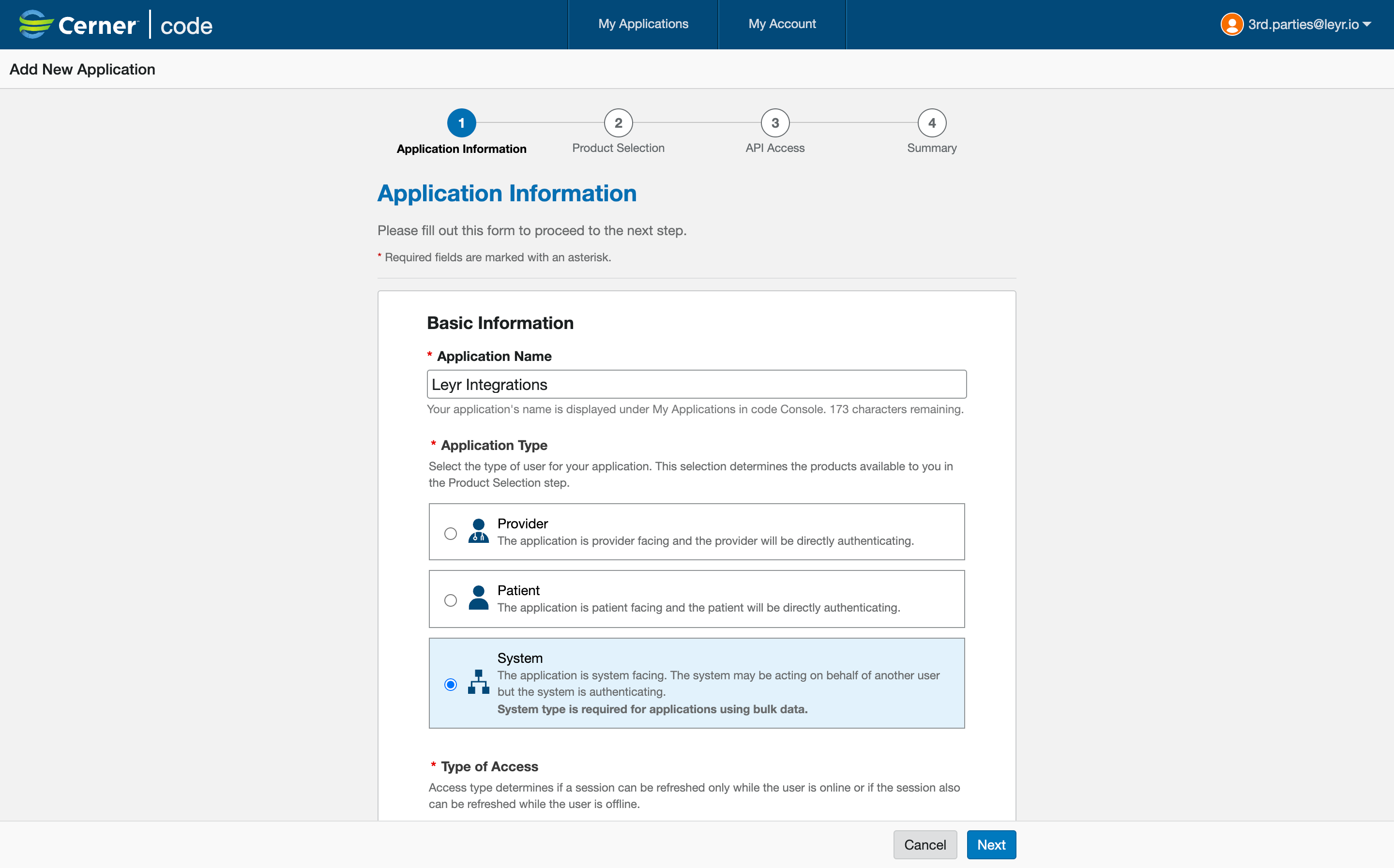1394x868 pixels.
Task: Click the Application Type label
Action: click(494, 445)
